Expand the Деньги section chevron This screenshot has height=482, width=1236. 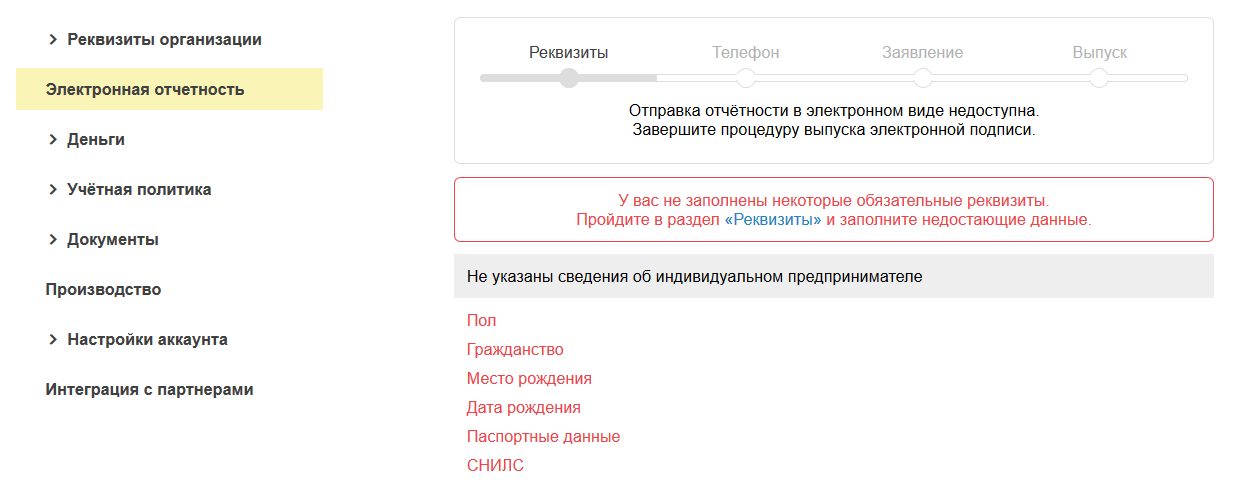pos(53,140)
